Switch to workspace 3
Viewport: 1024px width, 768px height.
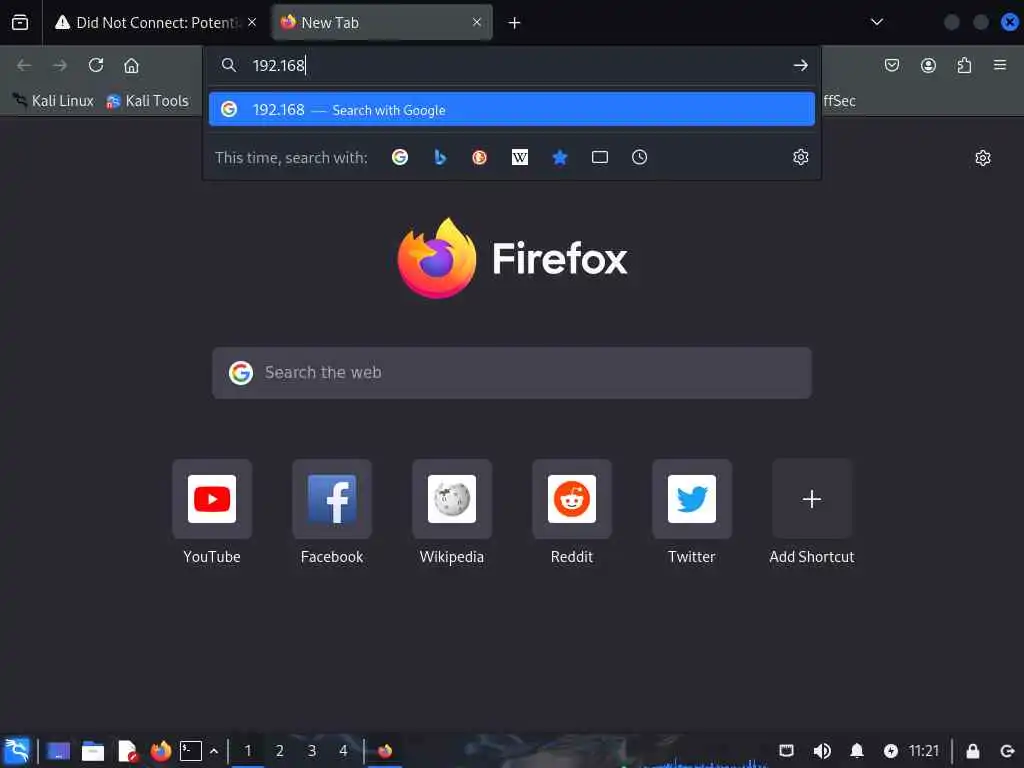coord(312,751)
